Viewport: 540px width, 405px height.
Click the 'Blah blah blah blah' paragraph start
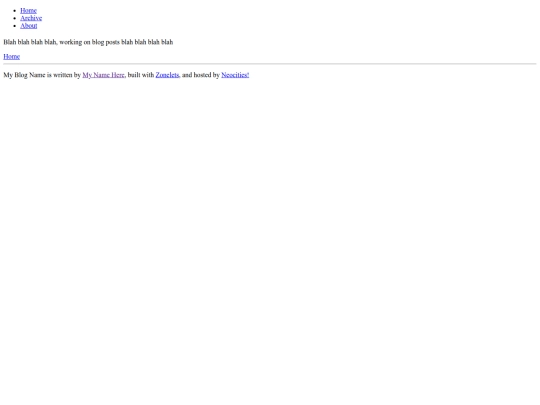[30, 42]
